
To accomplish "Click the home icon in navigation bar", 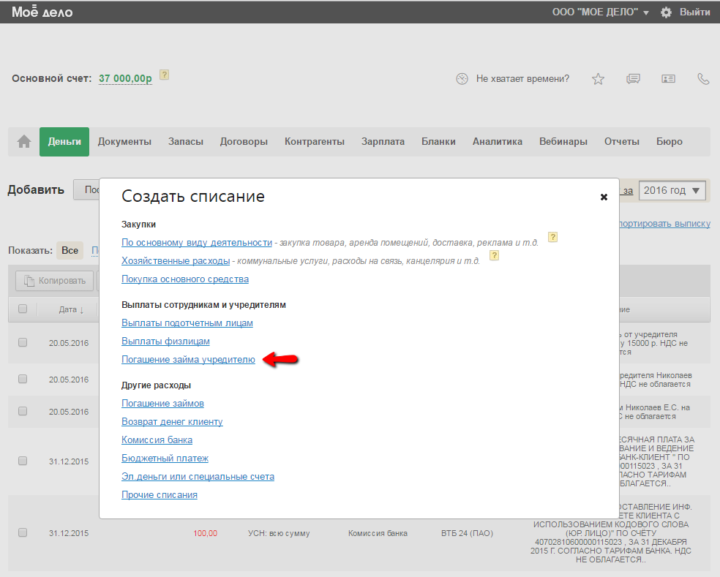I will pyautogui.click(x=24, y=142).
